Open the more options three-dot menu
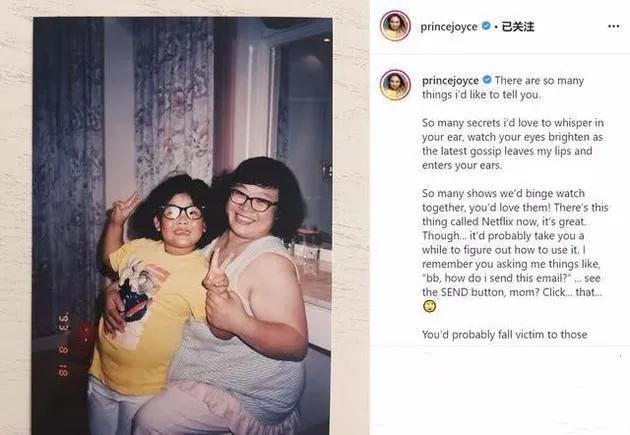 [x=613, y=27]
